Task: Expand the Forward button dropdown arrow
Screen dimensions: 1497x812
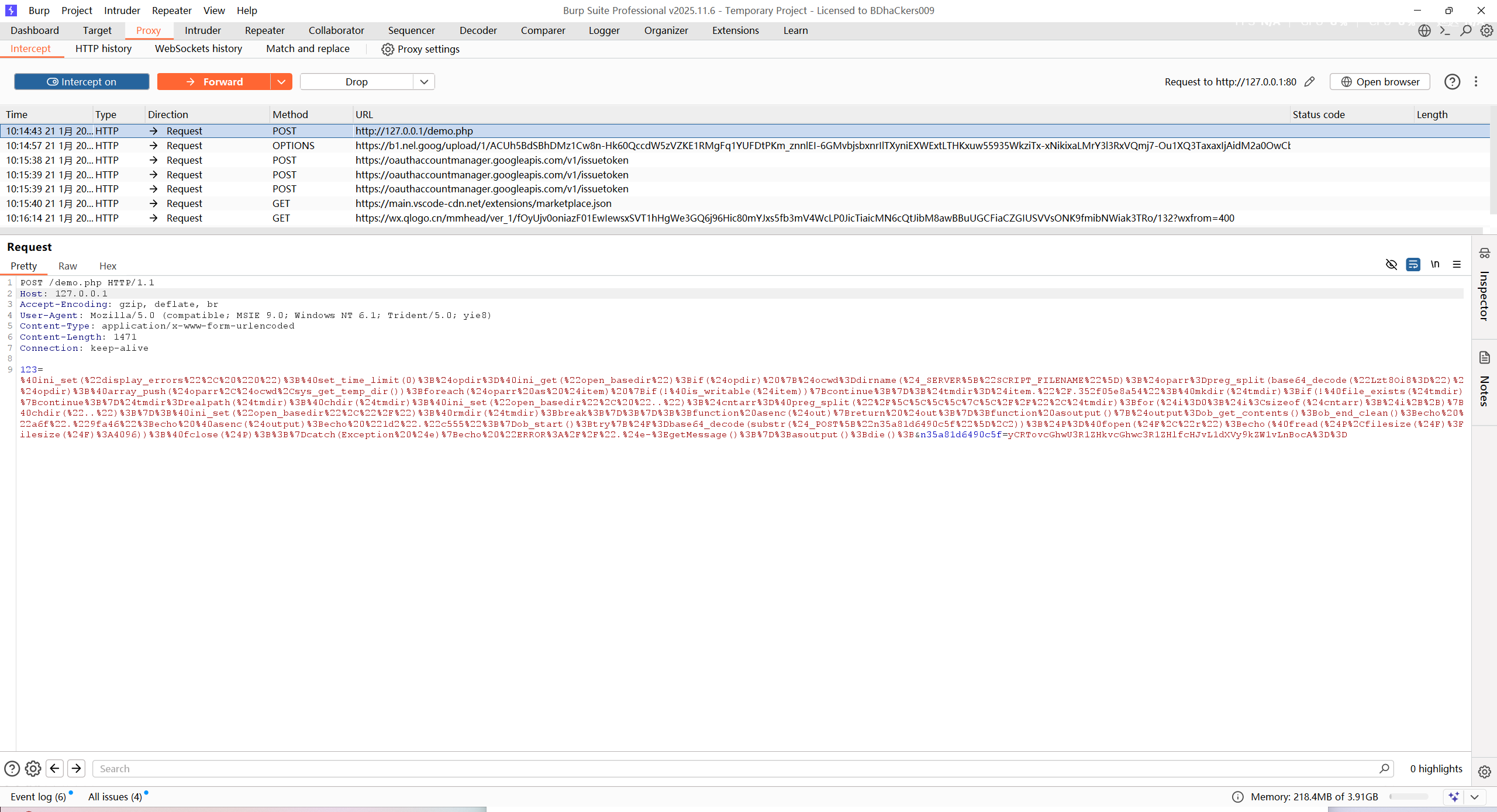Action: (x=281, y=82)
